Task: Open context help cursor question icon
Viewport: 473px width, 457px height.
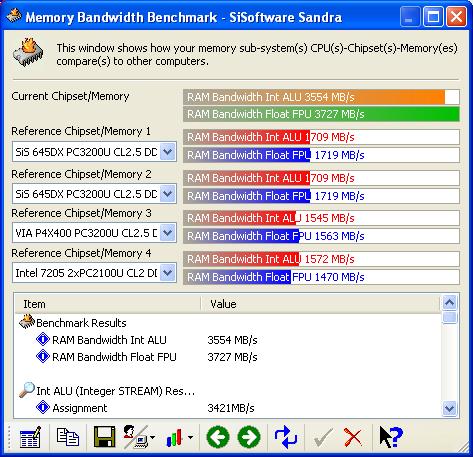Action: coord(391,437)
